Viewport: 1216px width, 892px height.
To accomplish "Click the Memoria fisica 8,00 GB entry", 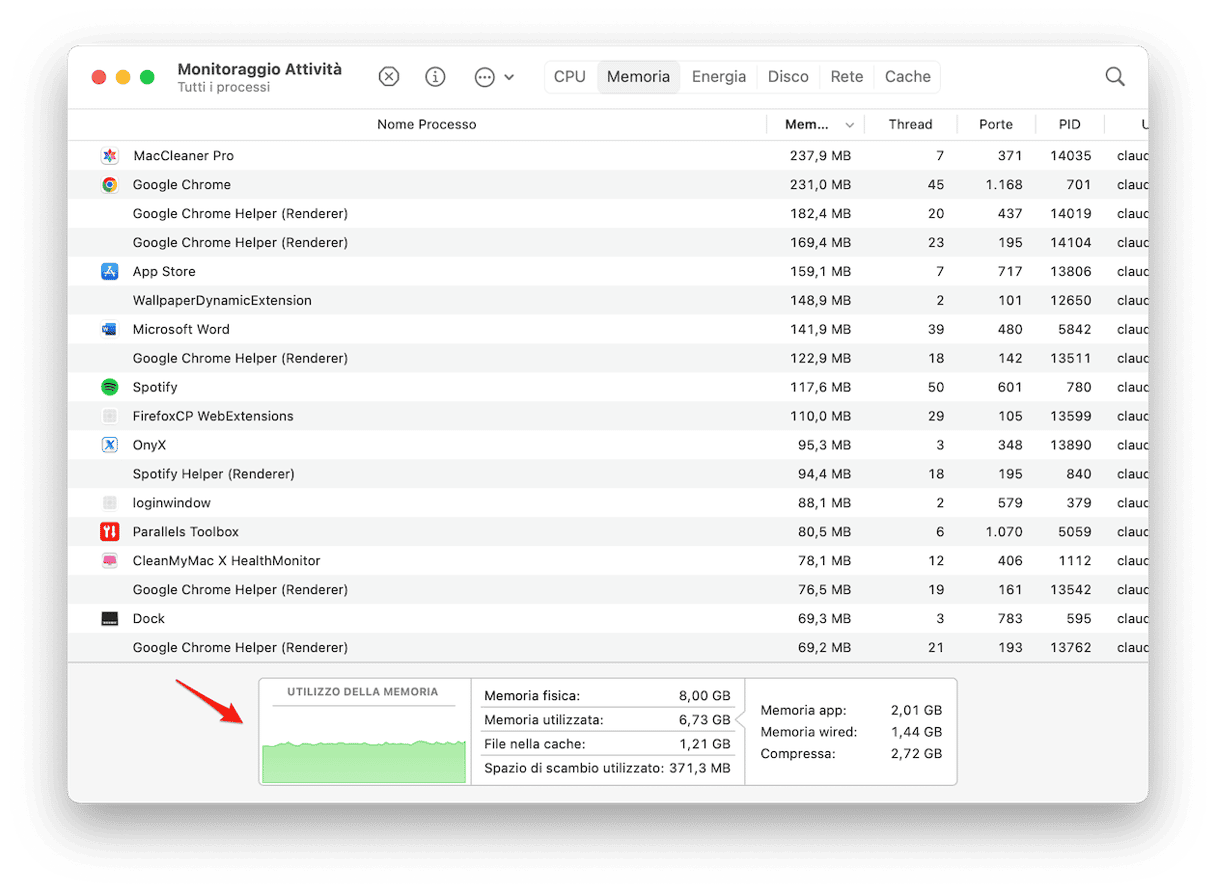I will coord(607,695).
